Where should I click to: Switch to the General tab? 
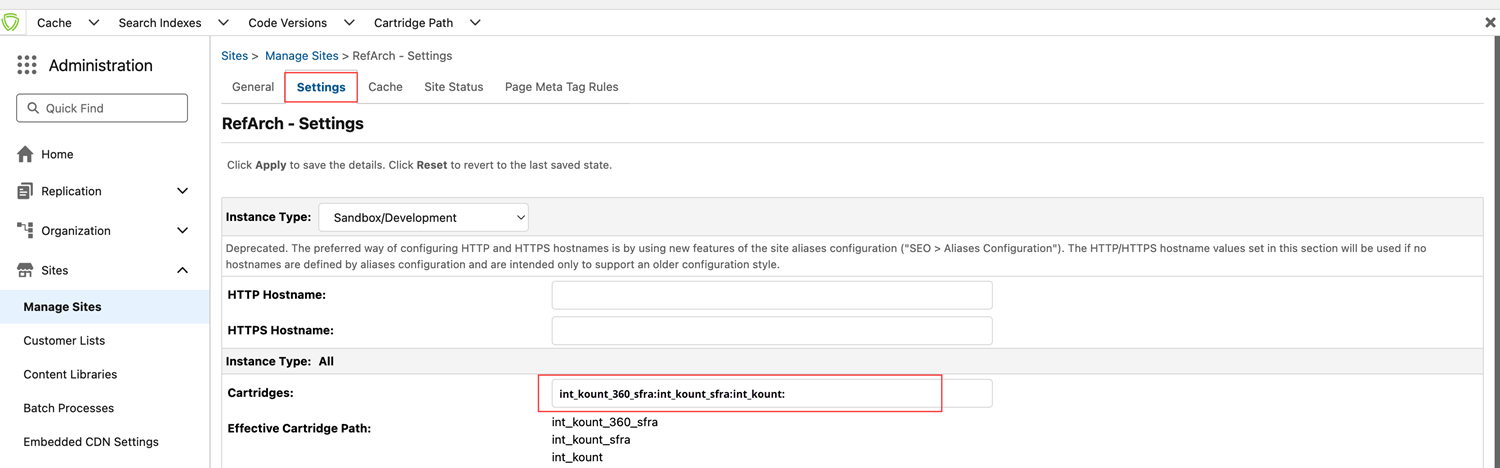tap(253, 87)
